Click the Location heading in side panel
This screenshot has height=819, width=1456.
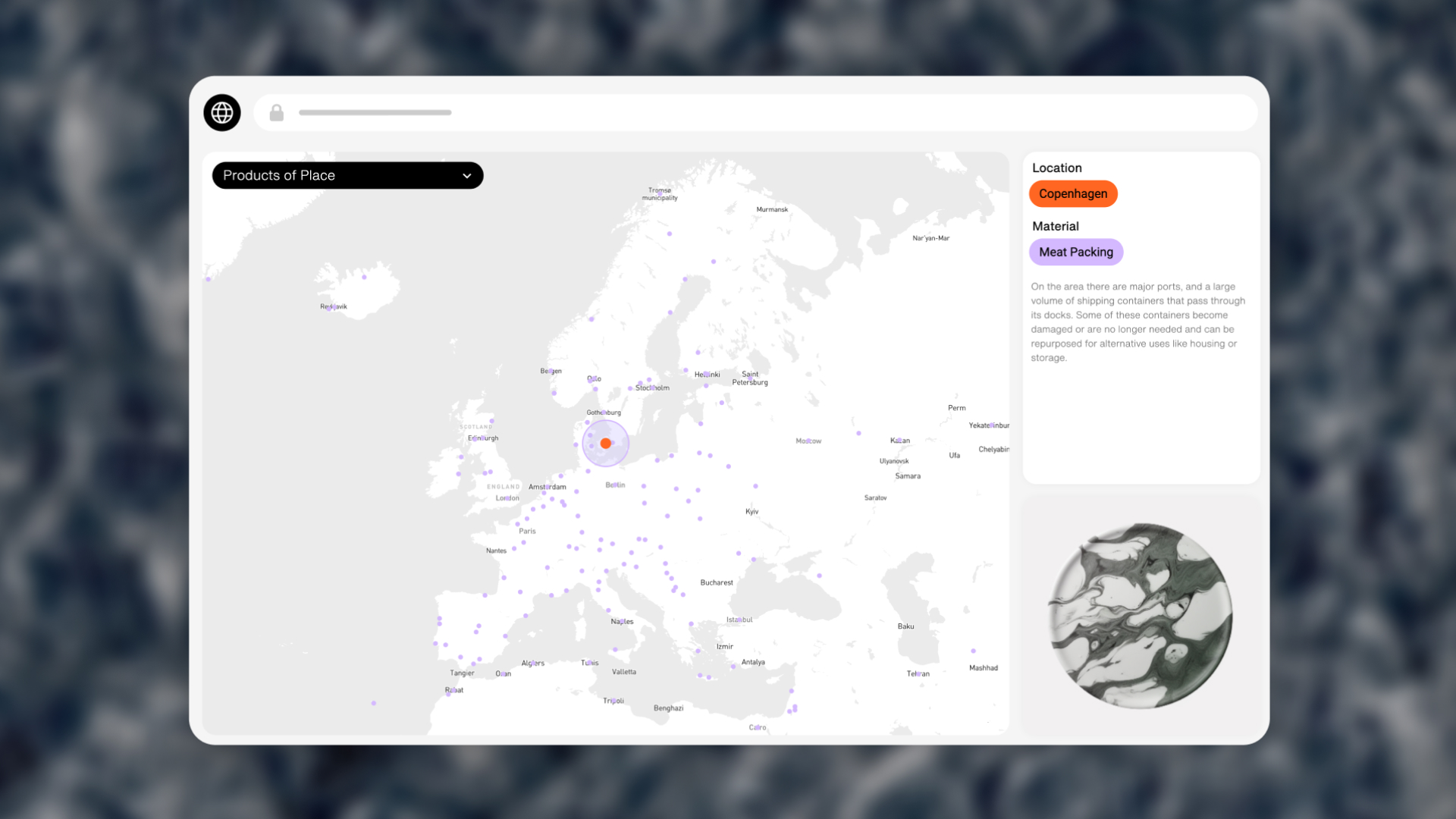(x=1056, y=168)
